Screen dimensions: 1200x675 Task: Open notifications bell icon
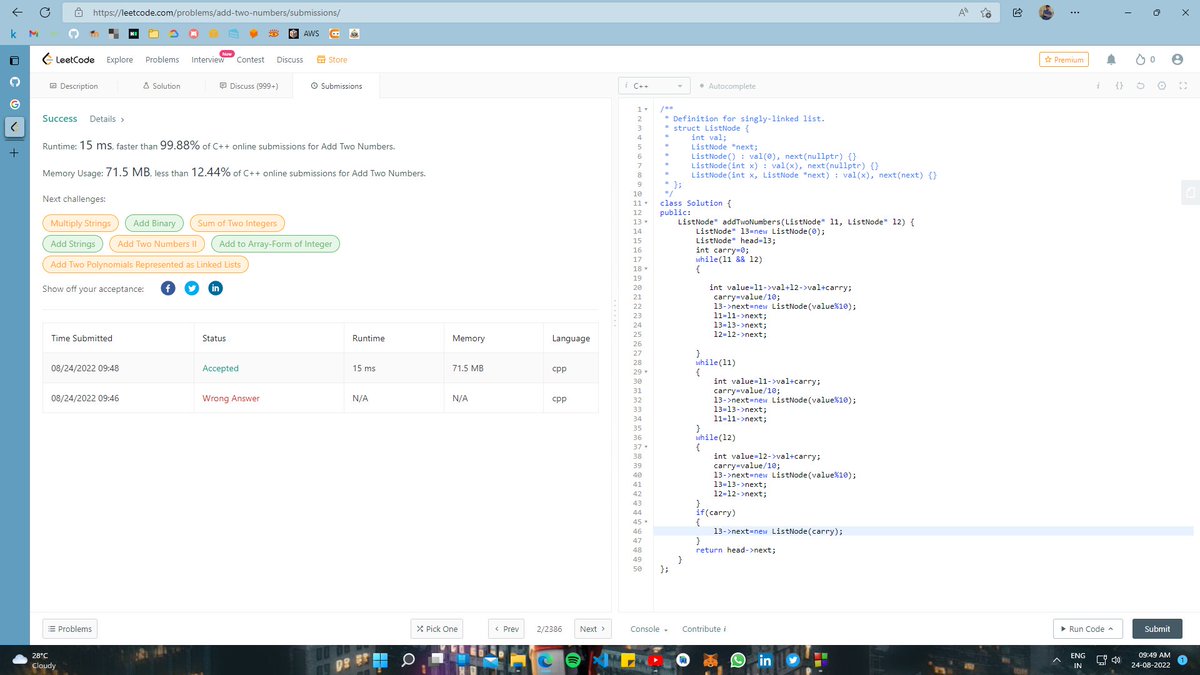[x=1111, y=60]
